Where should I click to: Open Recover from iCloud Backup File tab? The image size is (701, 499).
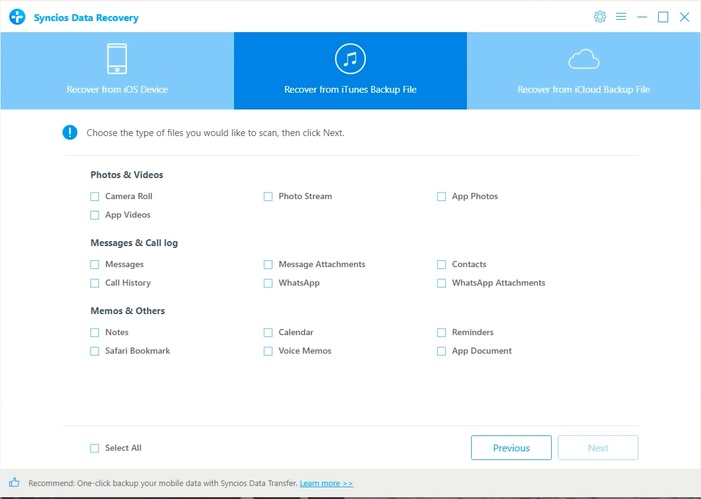coord(583,71)
